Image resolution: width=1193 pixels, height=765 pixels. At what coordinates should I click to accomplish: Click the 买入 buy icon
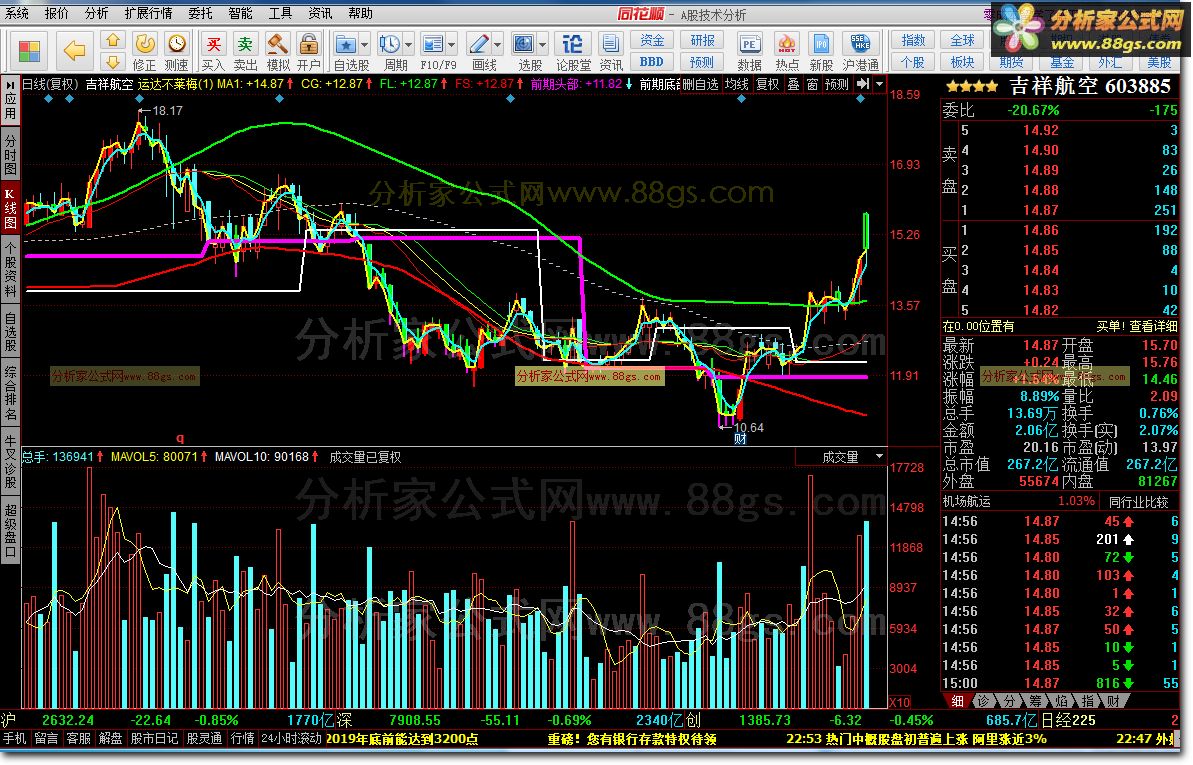(x=214, y=44)
